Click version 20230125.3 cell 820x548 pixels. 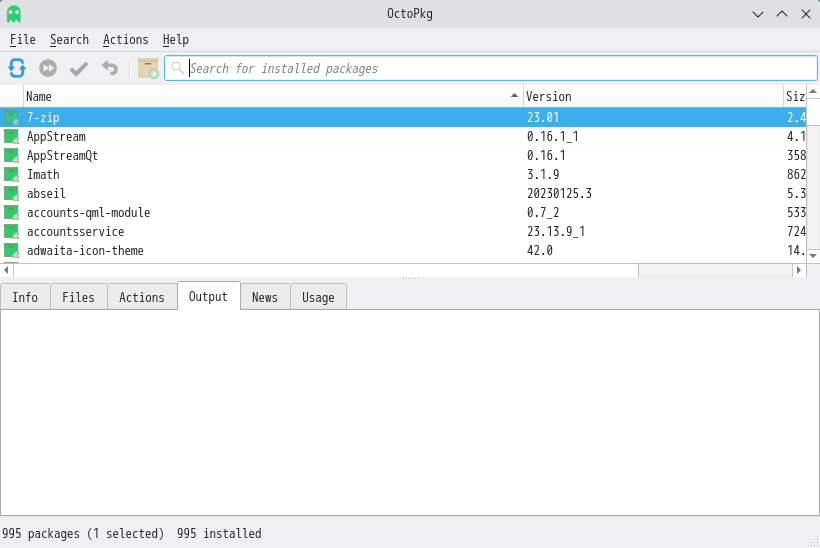tap(559, 193)
